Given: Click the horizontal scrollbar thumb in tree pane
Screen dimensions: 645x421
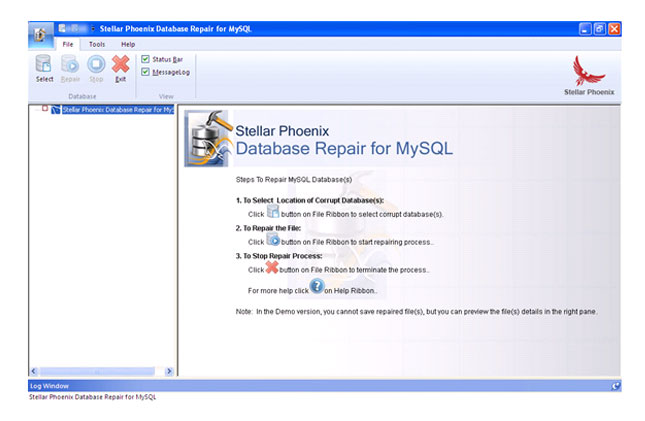Looking at the screenshot, I should (97, 371).
